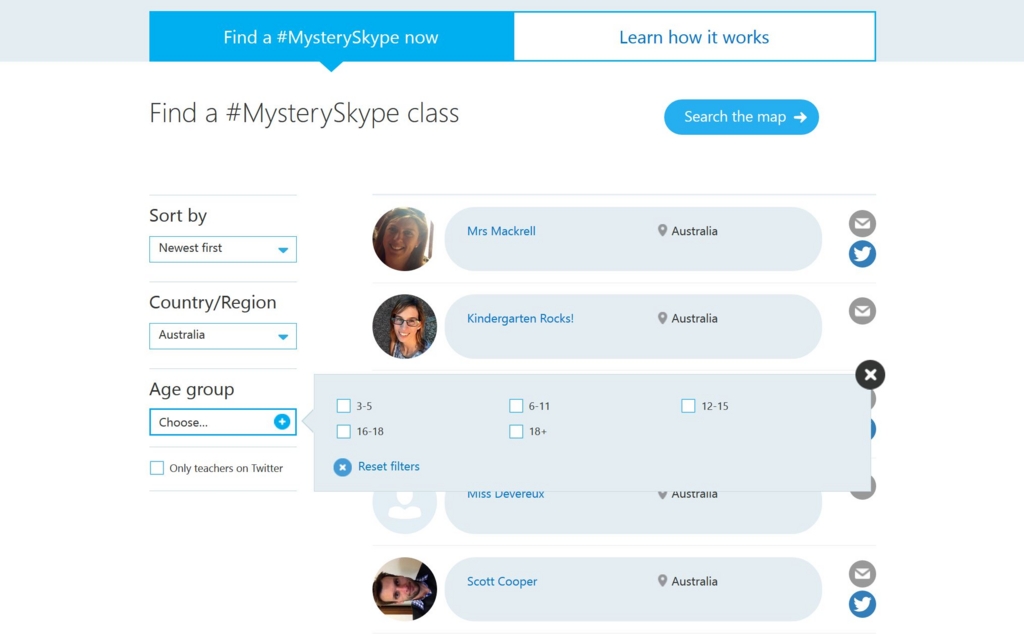Open Mrs Mackrell's Twitter icon

pos(862,253)
